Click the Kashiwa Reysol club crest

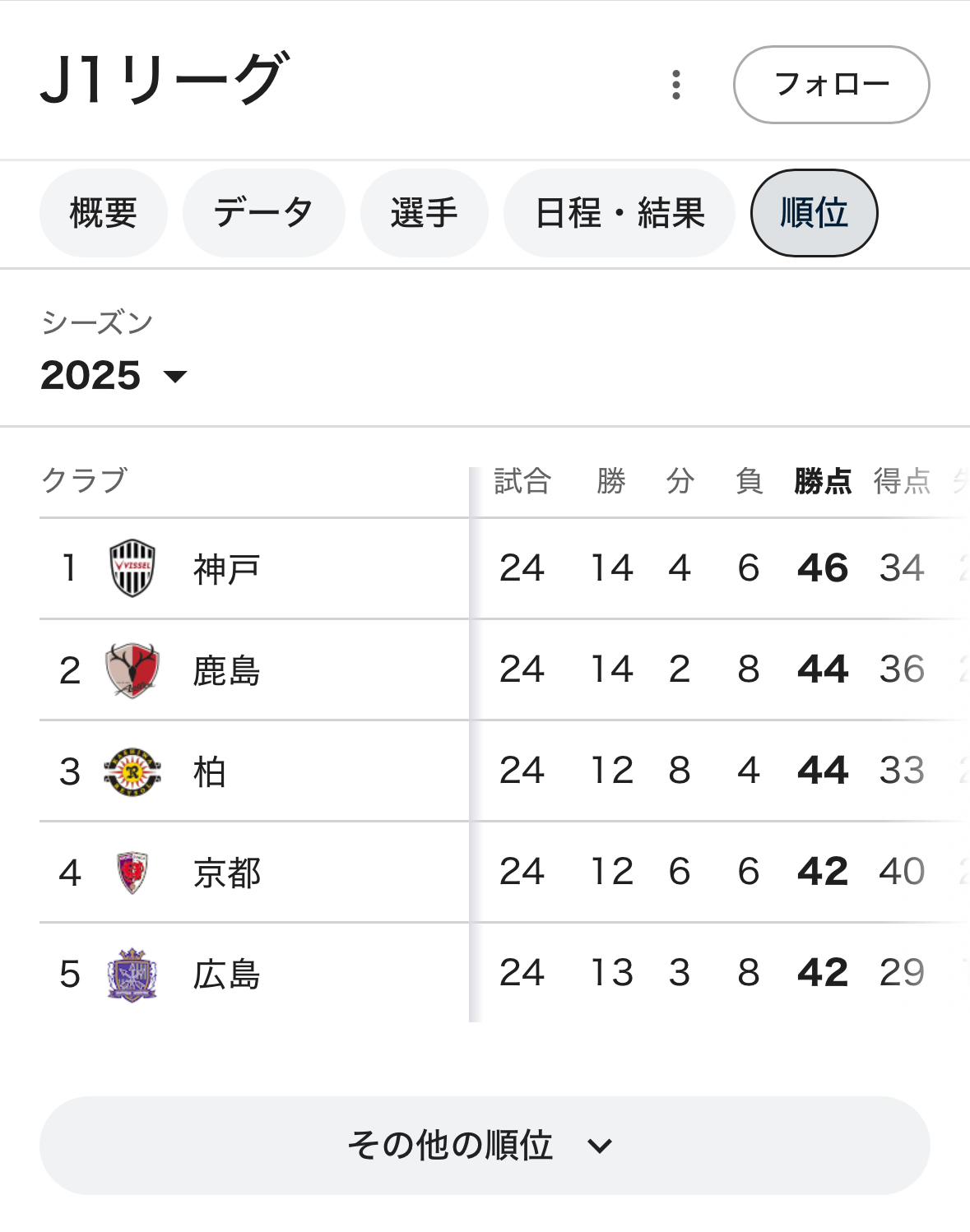point(132,771)
